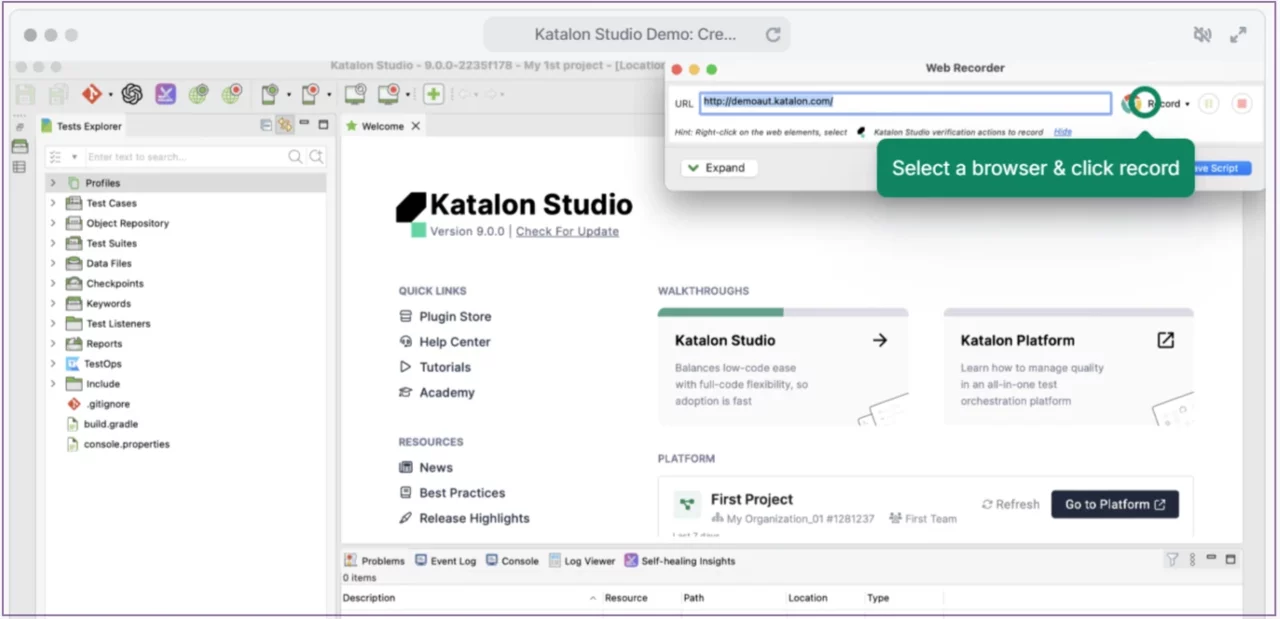The width and height of the screenshot is (1280, 619).
Task: Open the Spy Windows recorder icon
Action: click(x=355, y=94)
